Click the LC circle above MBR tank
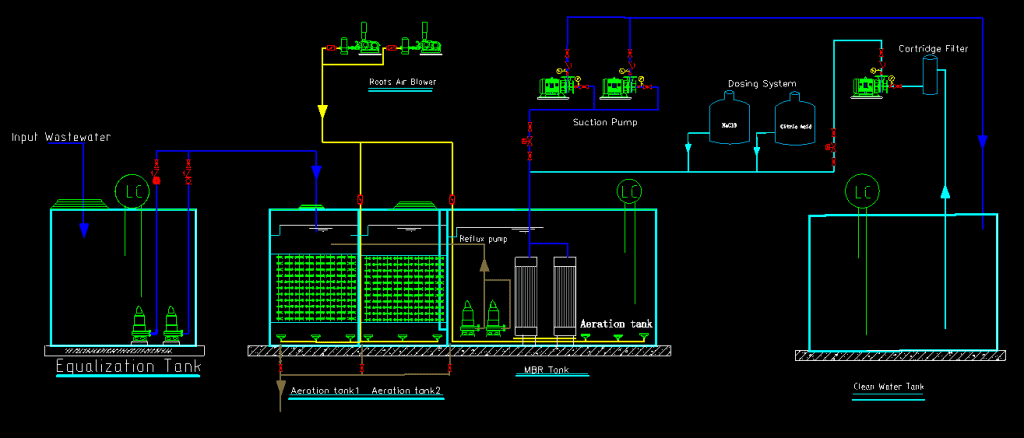The image size is (1024, 438). (x=628, y=190)
